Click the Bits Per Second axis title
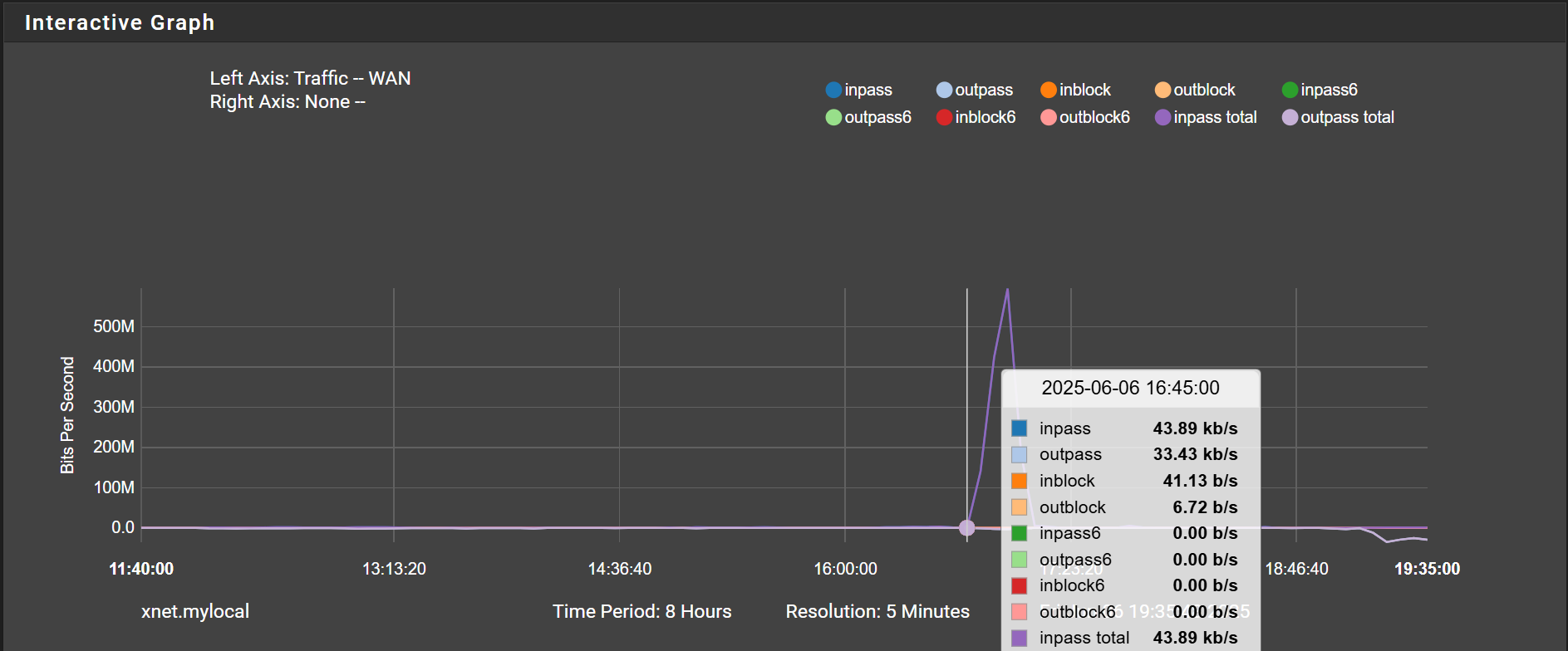 67,415
